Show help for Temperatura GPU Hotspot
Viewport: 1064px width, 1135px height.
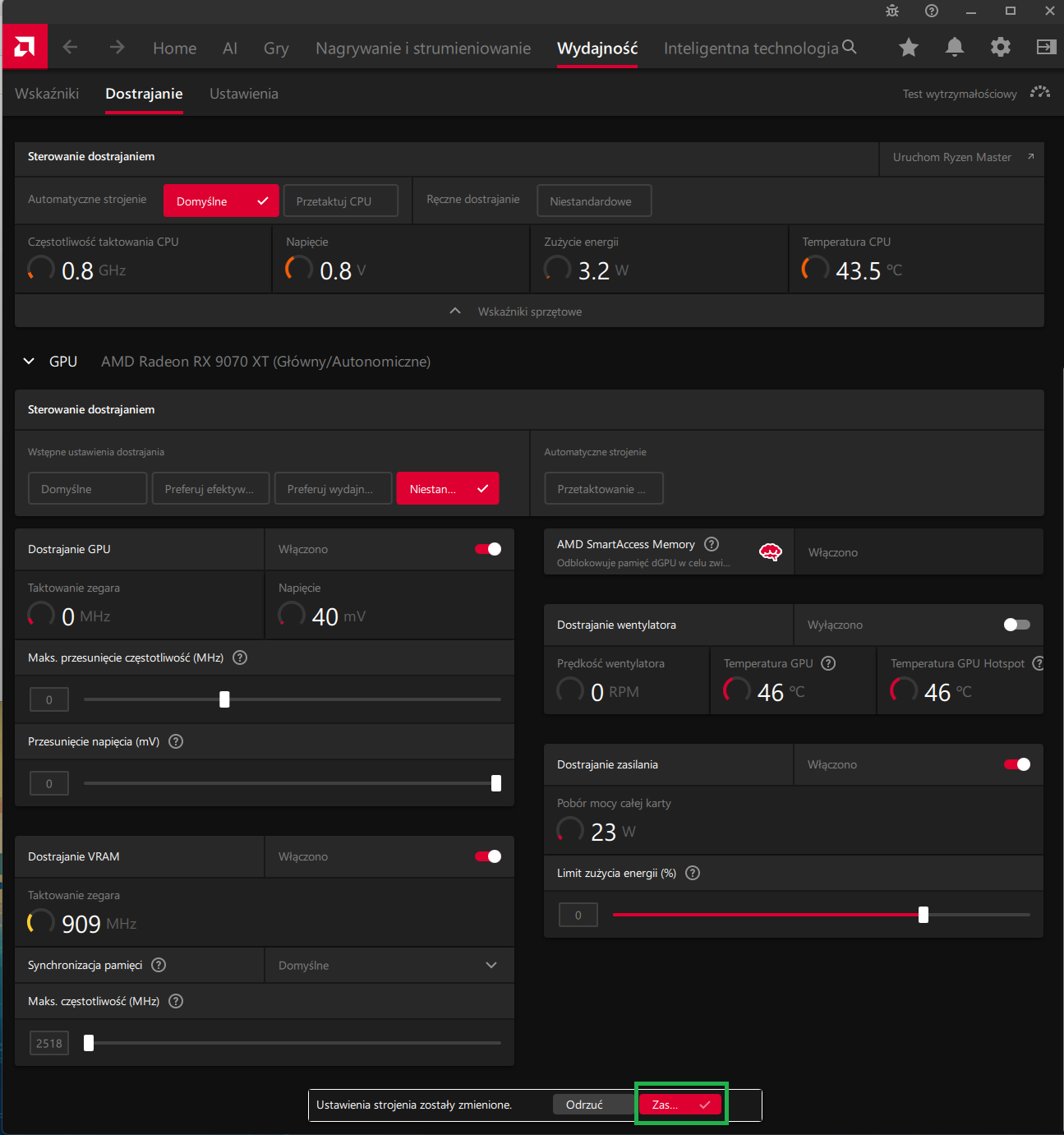1039,663
